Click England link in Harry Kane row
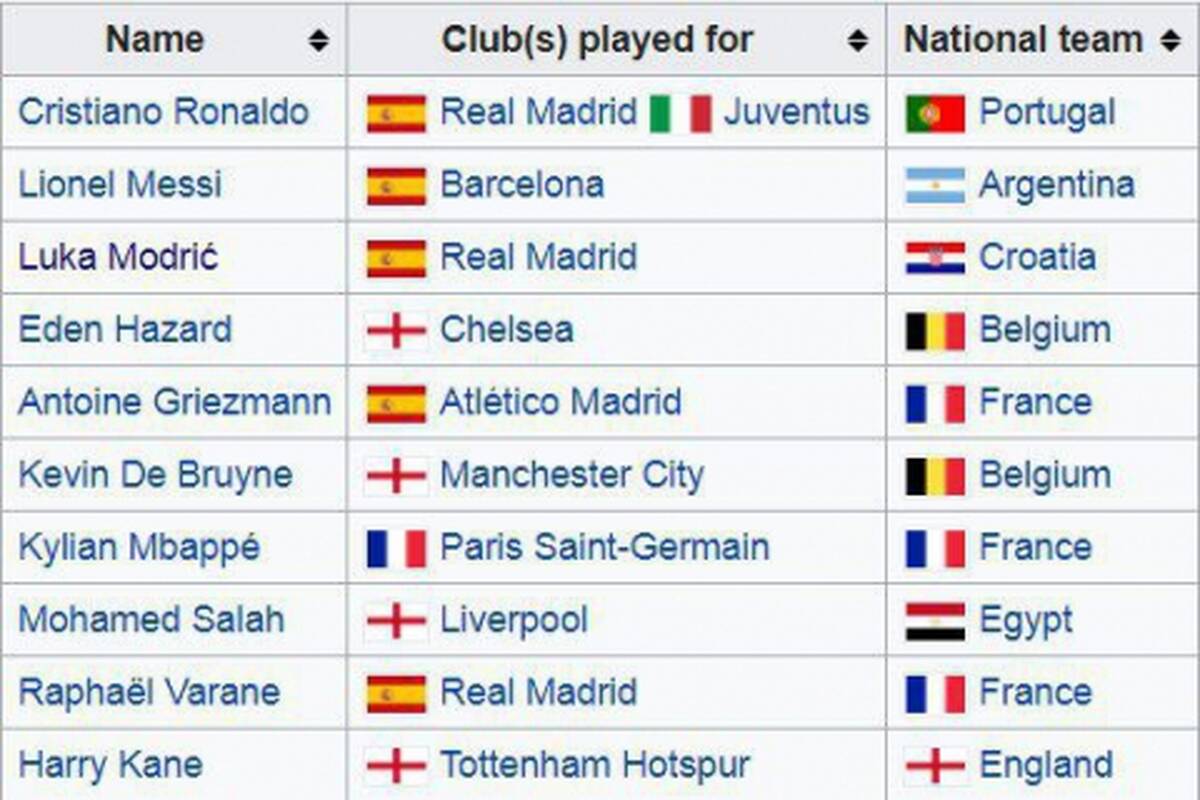 coord(1046,766)
